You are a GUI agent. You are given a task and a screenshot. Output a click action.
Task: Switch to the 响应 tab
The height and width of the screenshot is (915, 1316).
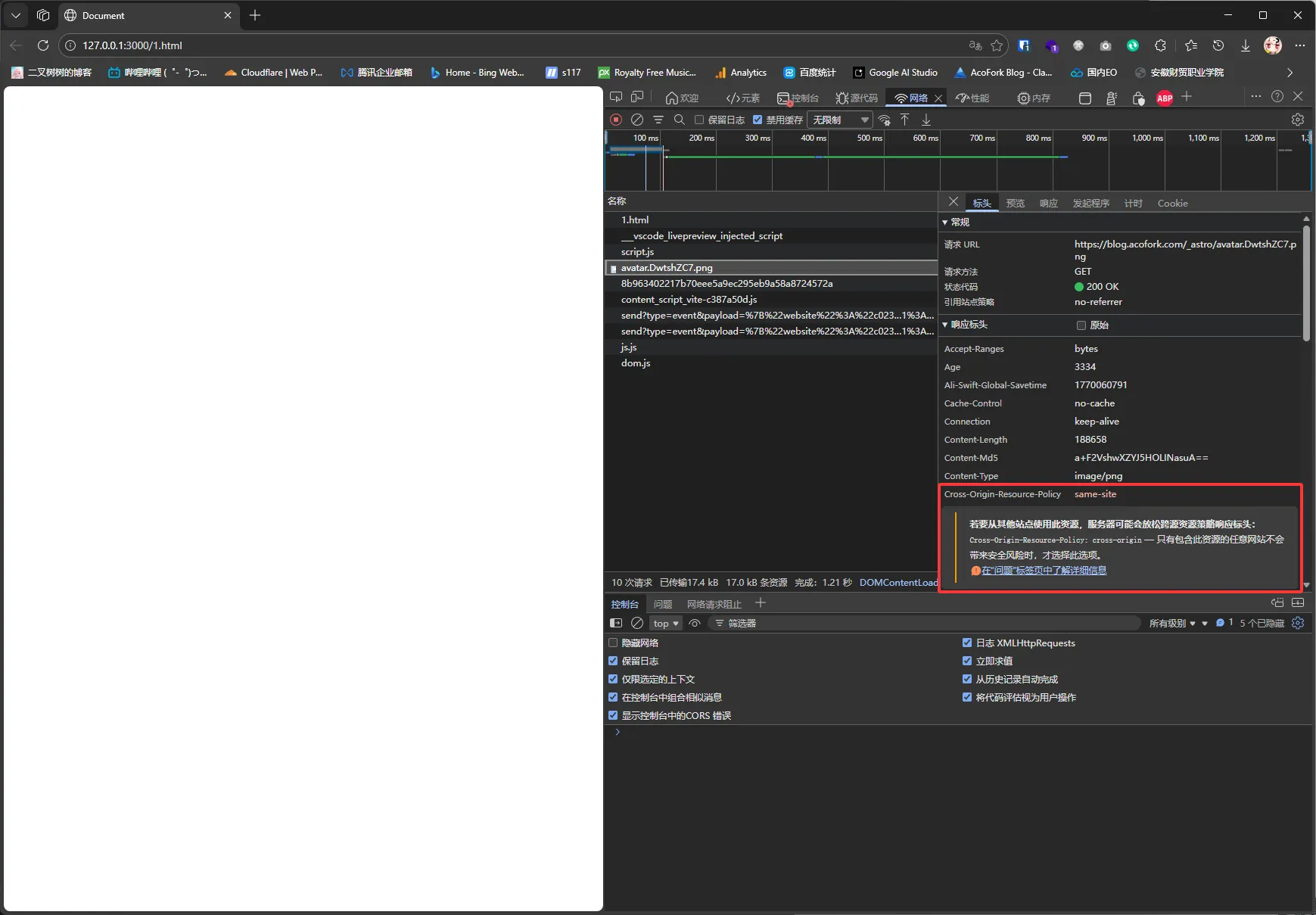tap(1049, 203)
